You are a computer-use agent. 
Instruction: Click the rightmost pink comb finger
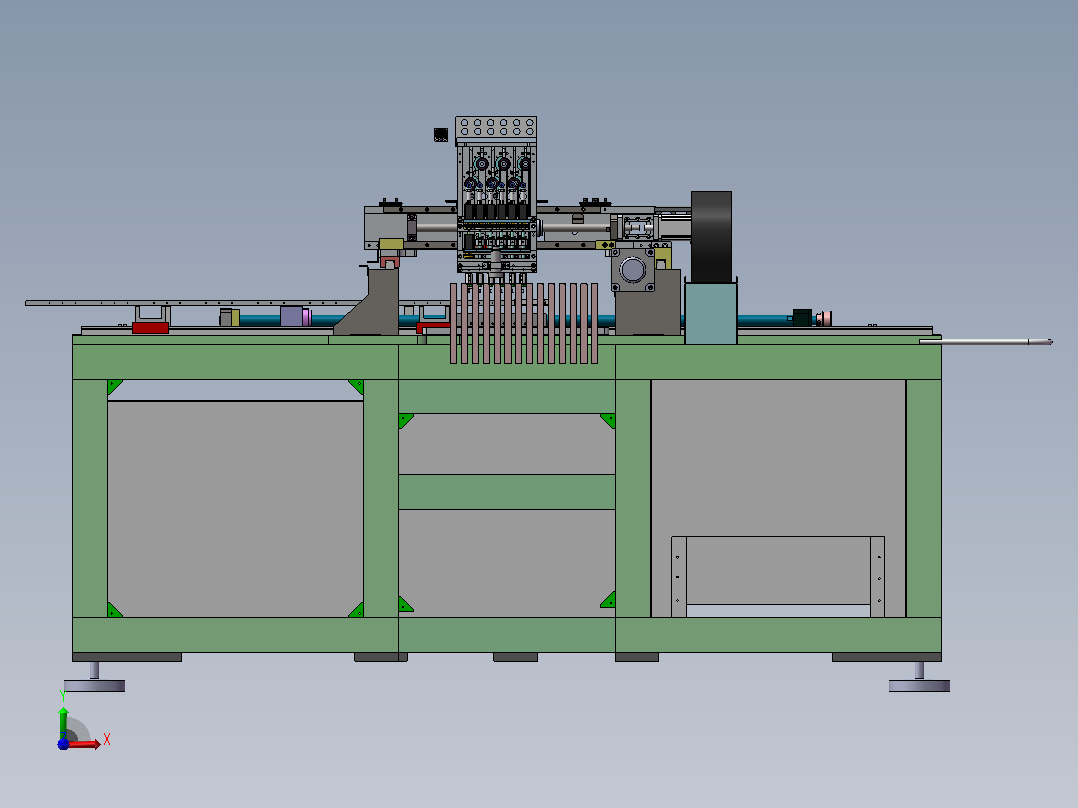[x=594, y=323]
